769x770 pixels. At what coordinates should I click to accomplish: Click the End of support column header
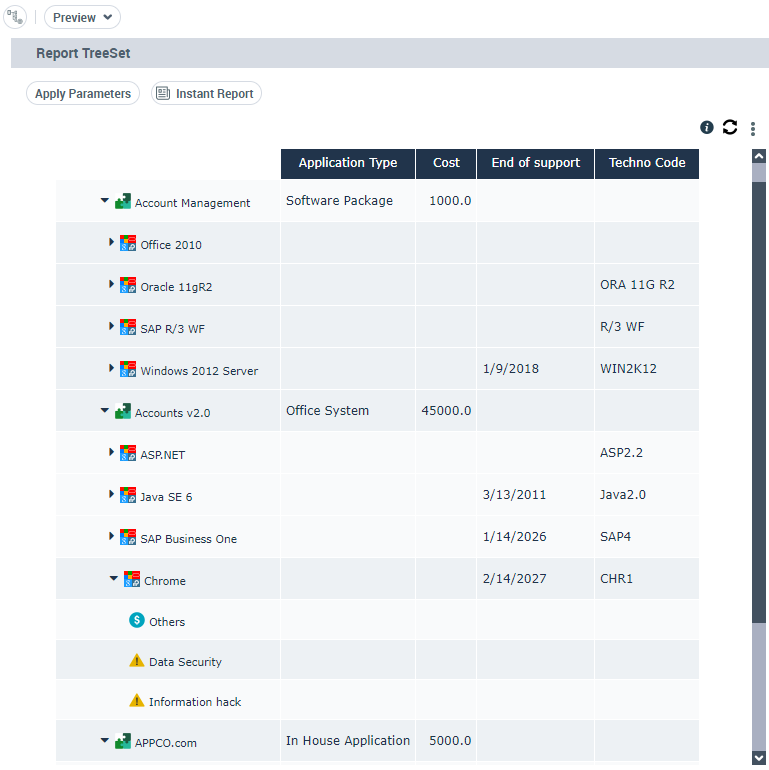[535, 164]
